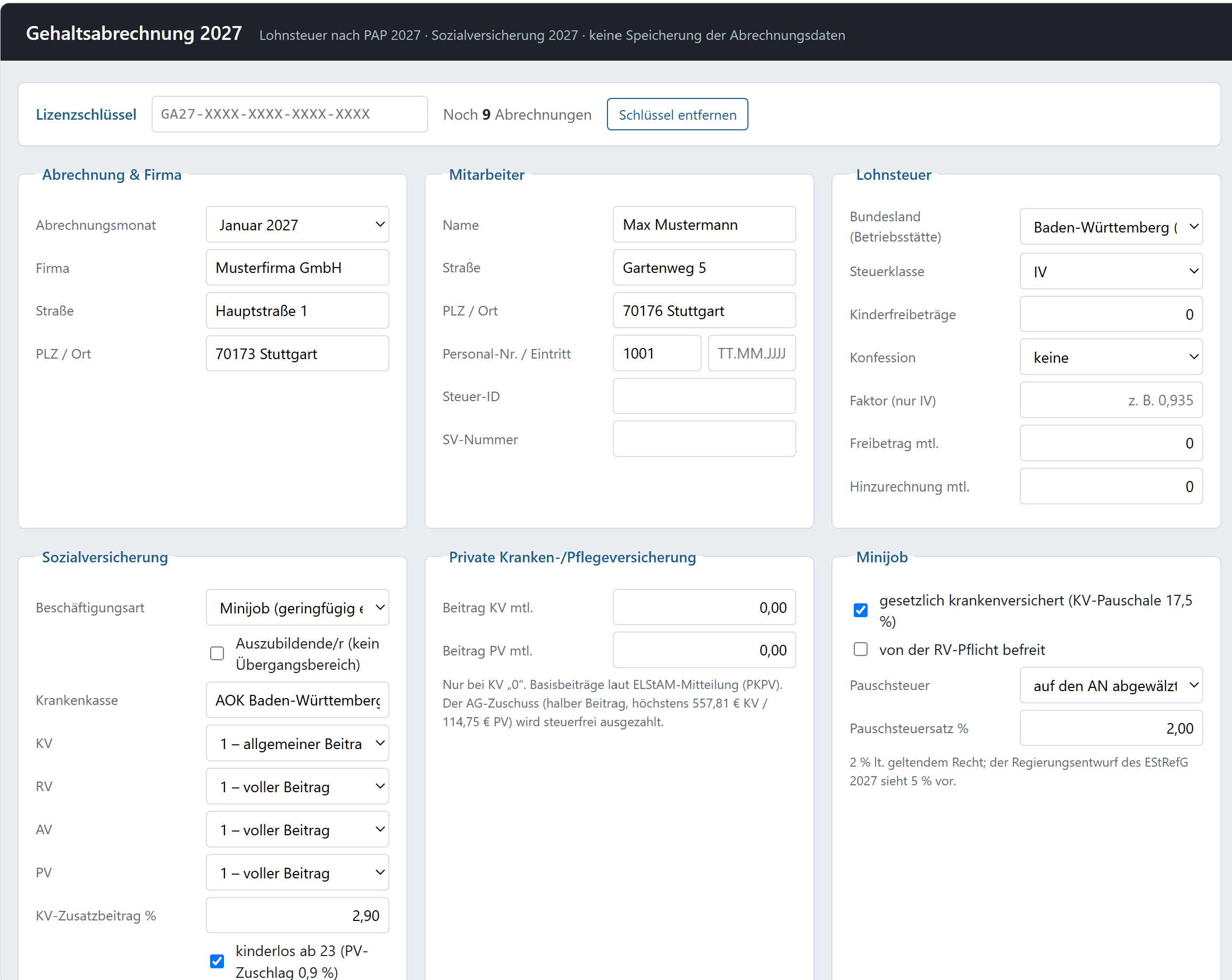1232x980 pixels.
Task: Click the empty Steuer-ID field
Action: tap(704, 396)
